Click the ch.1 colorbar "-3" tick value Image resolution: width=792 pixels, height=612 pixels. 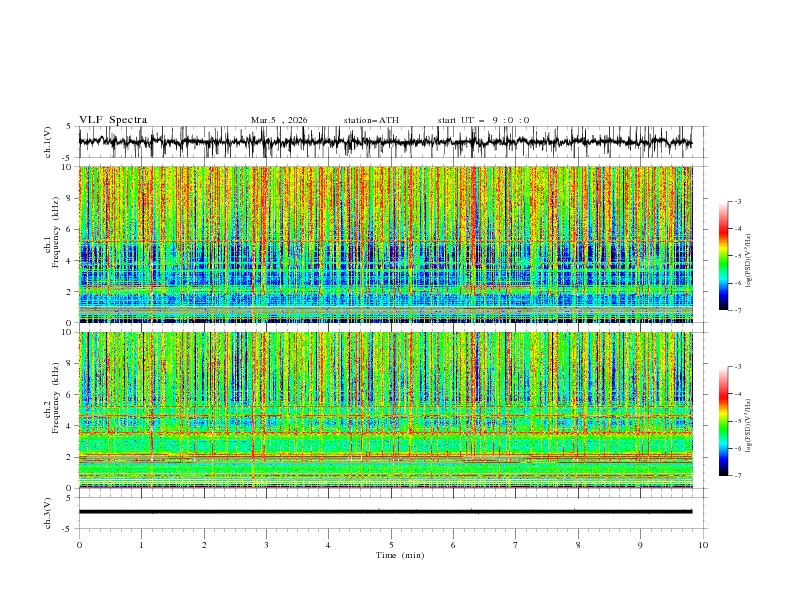[737, 201]
